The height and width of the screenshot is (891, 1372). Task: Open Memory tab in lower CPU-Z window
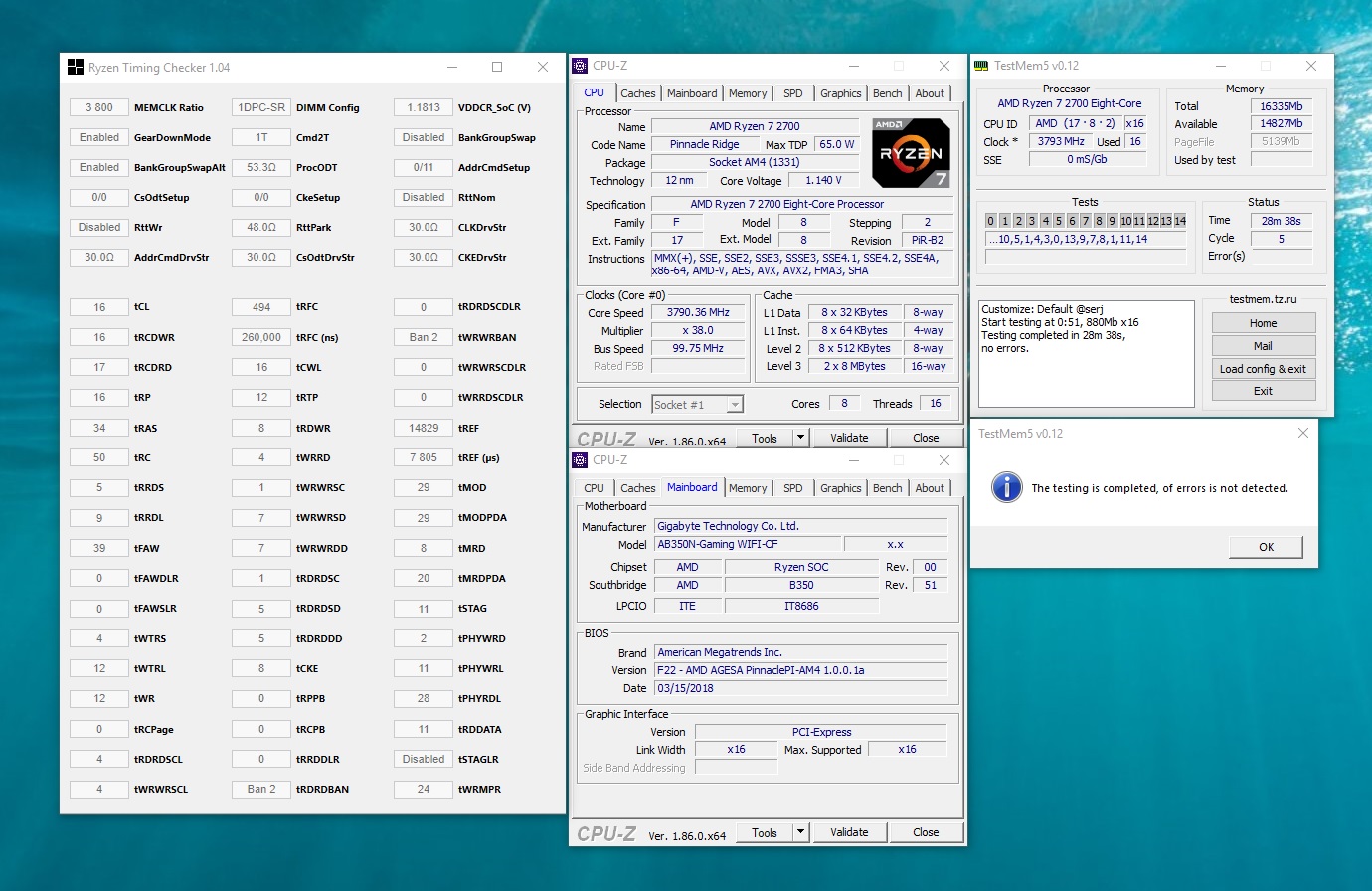point(747,488)
